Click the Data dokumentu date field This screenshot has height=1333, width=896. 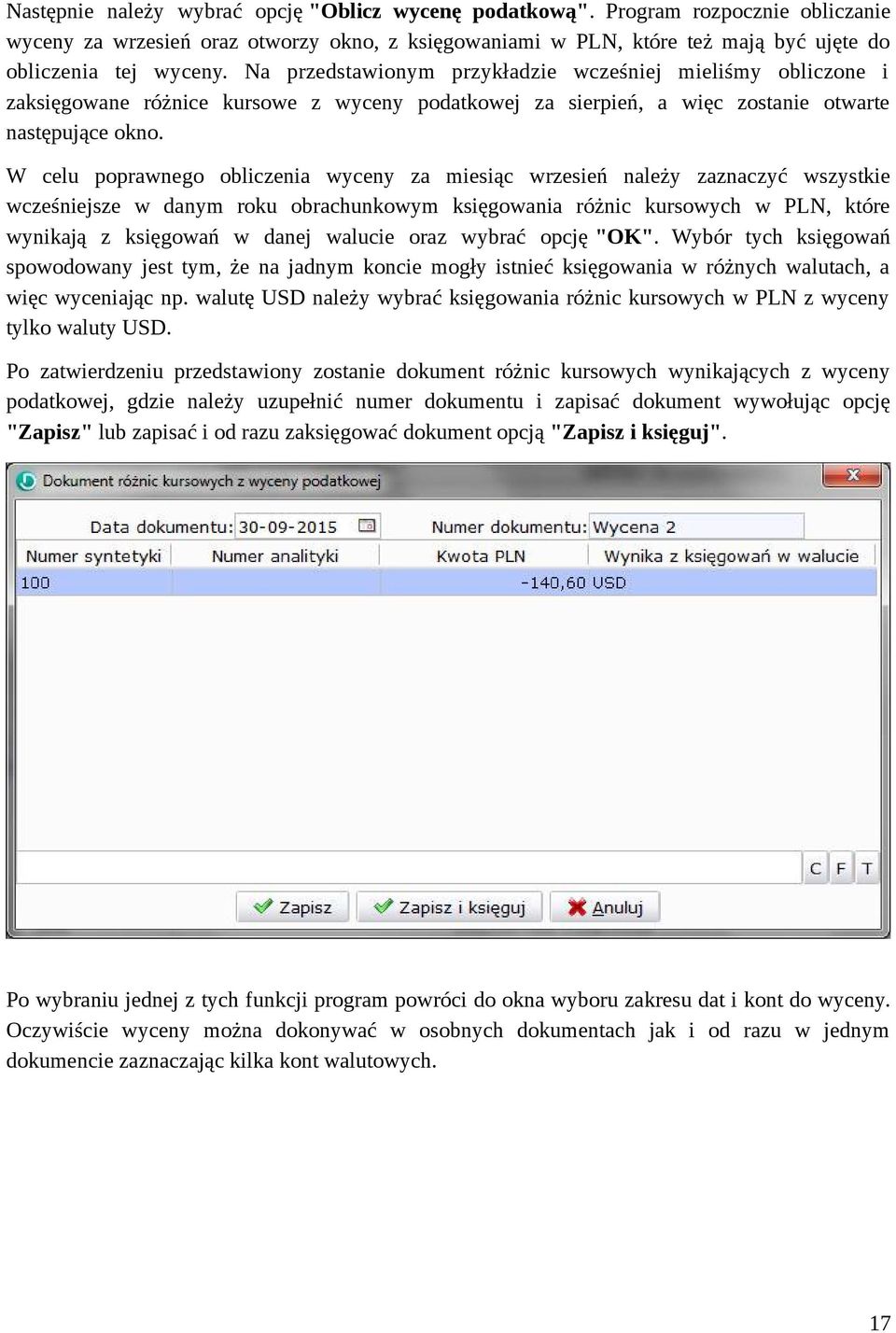point(307,526)
